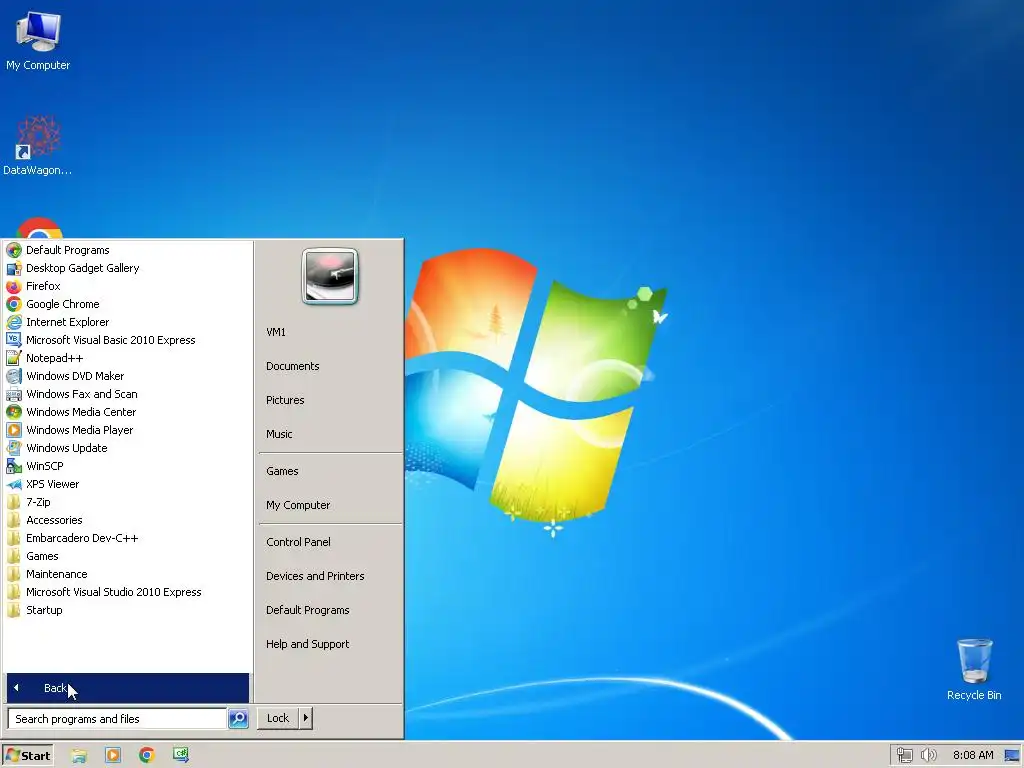Click the volume speaker tray icon
Screen dimensions: 1024x768
pyautogui.click(x=928, y=756)
